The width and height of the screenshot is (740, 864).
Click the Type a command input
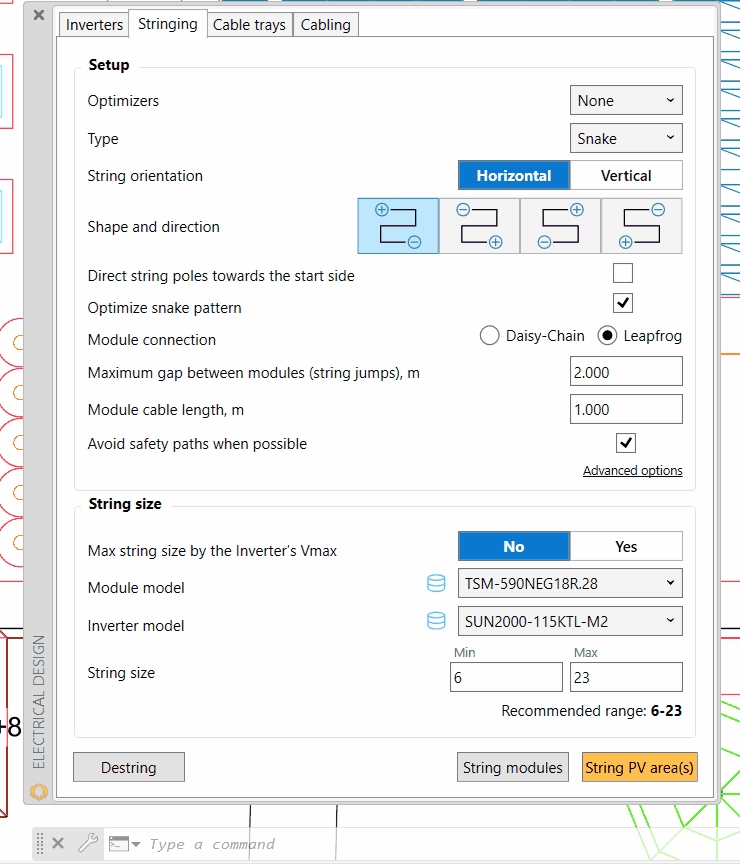pos(212,844)
